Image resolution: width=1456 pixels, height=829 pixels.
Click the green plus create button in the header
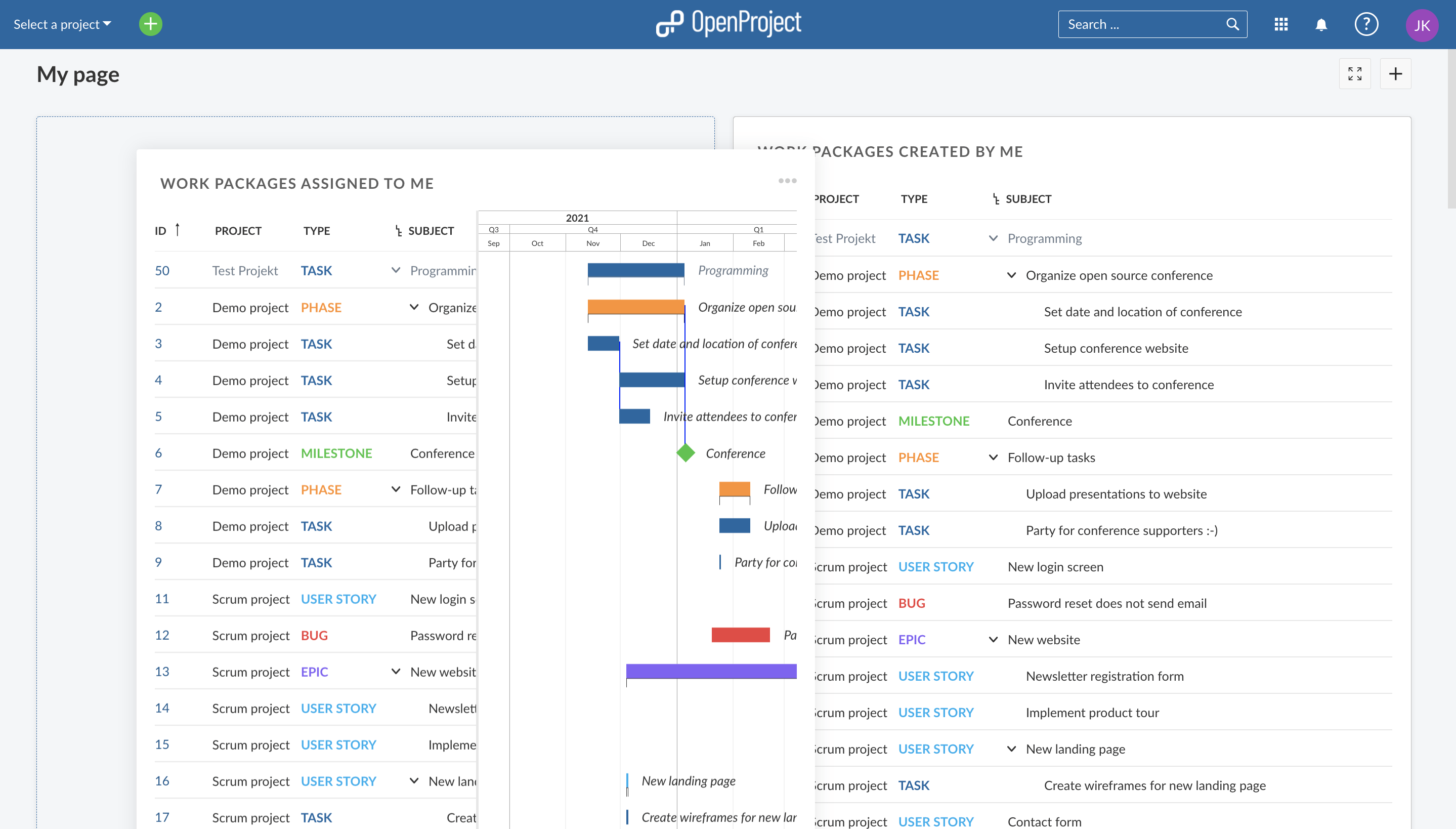click(150, 24)
